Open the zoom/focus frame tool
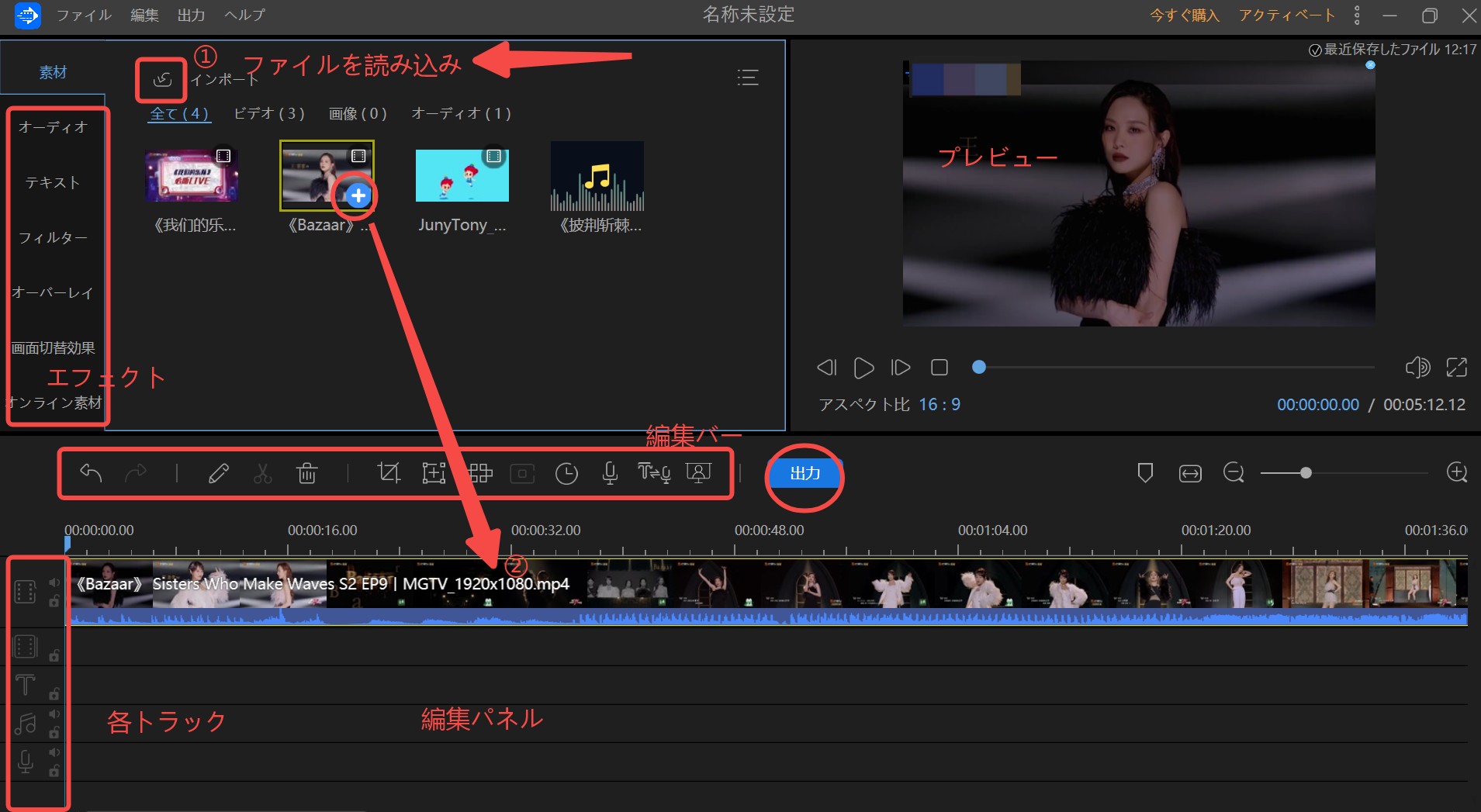This screenshot has width=1481, height=812. 434,473
